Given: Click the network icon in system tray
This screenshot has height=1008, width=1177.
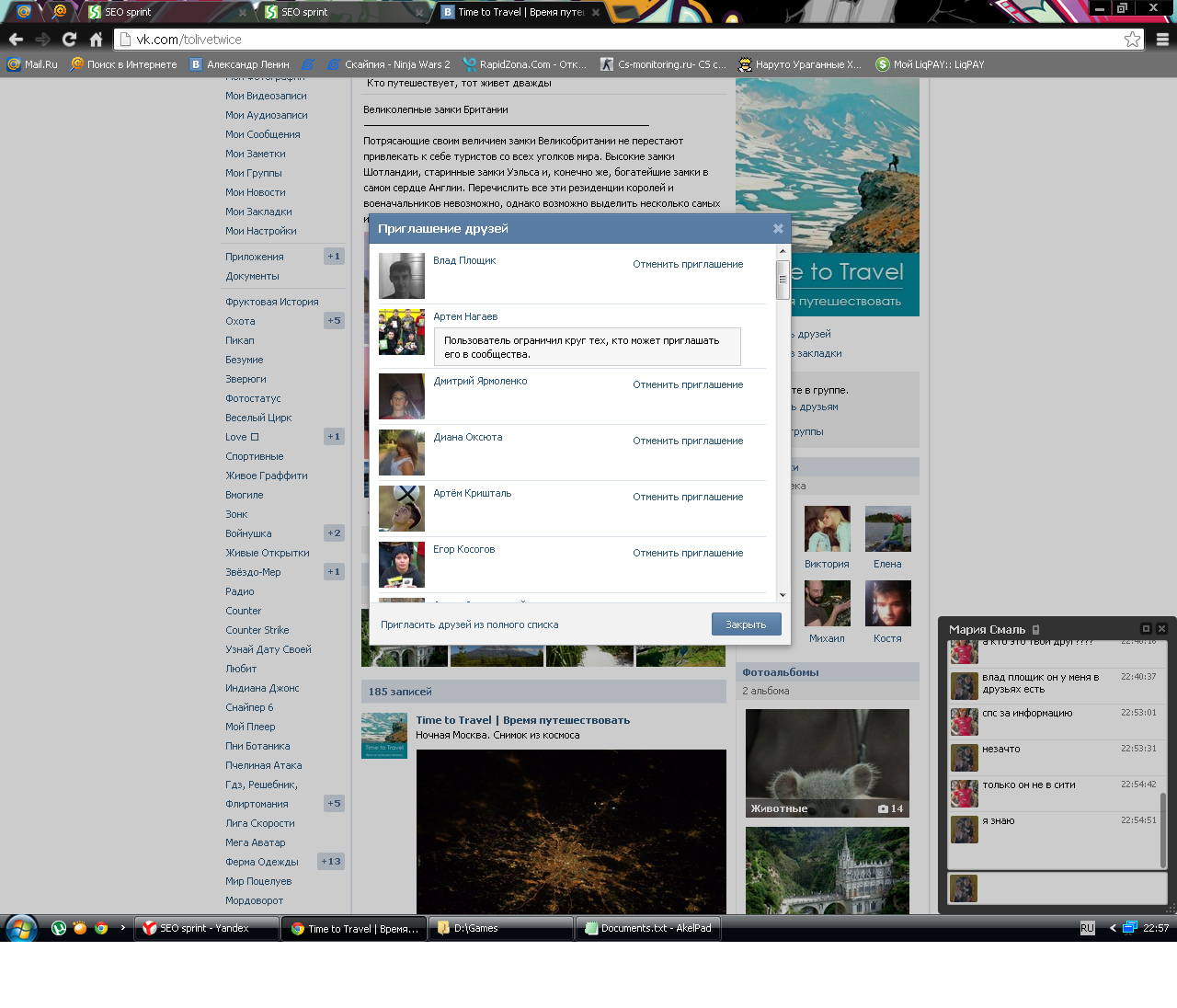Looking at the screenshot, I should pyautogui.click(x=1130, y=928).
